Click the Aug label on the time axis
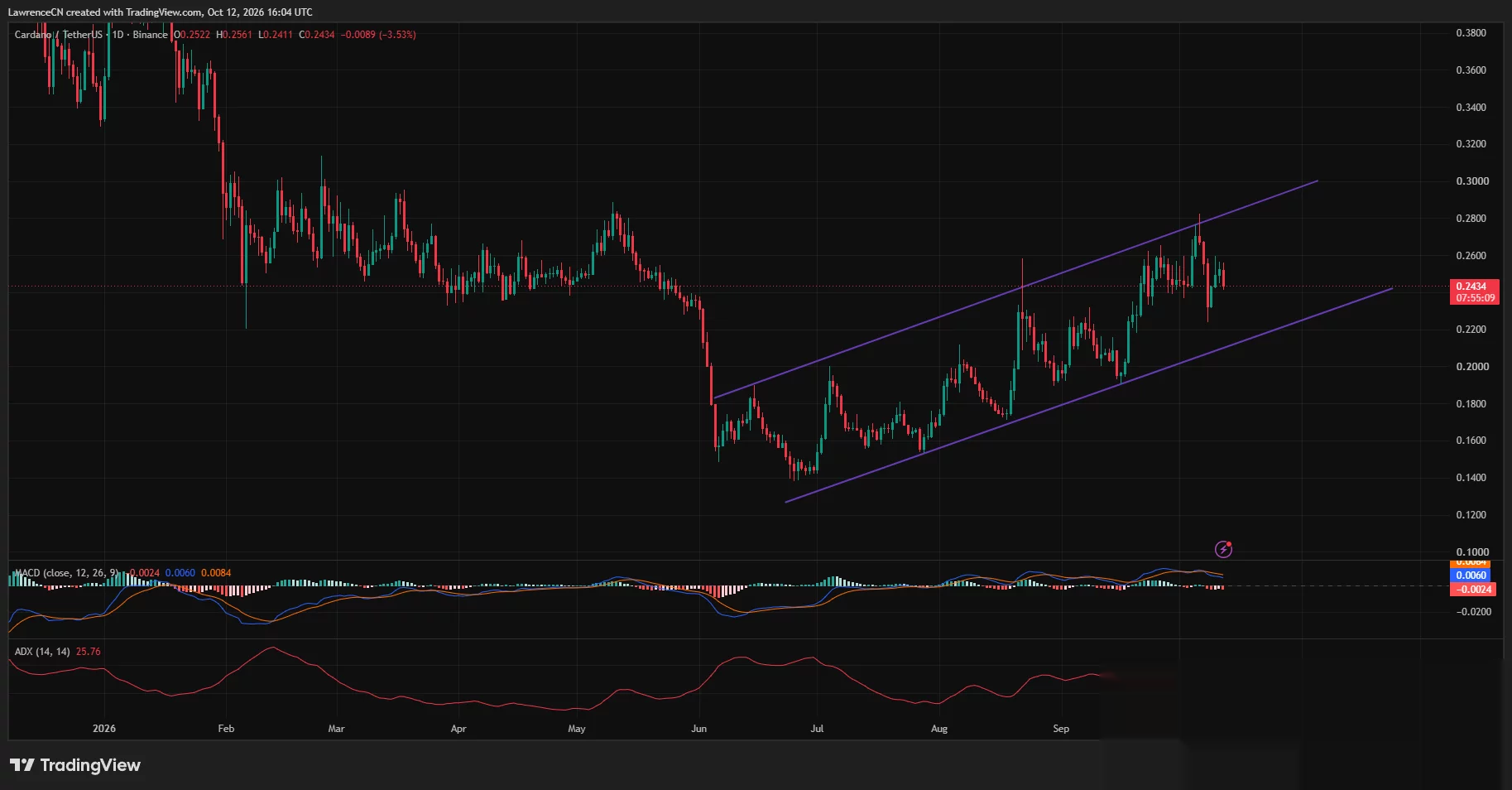The image size is (1512, 790). [939, 729]
